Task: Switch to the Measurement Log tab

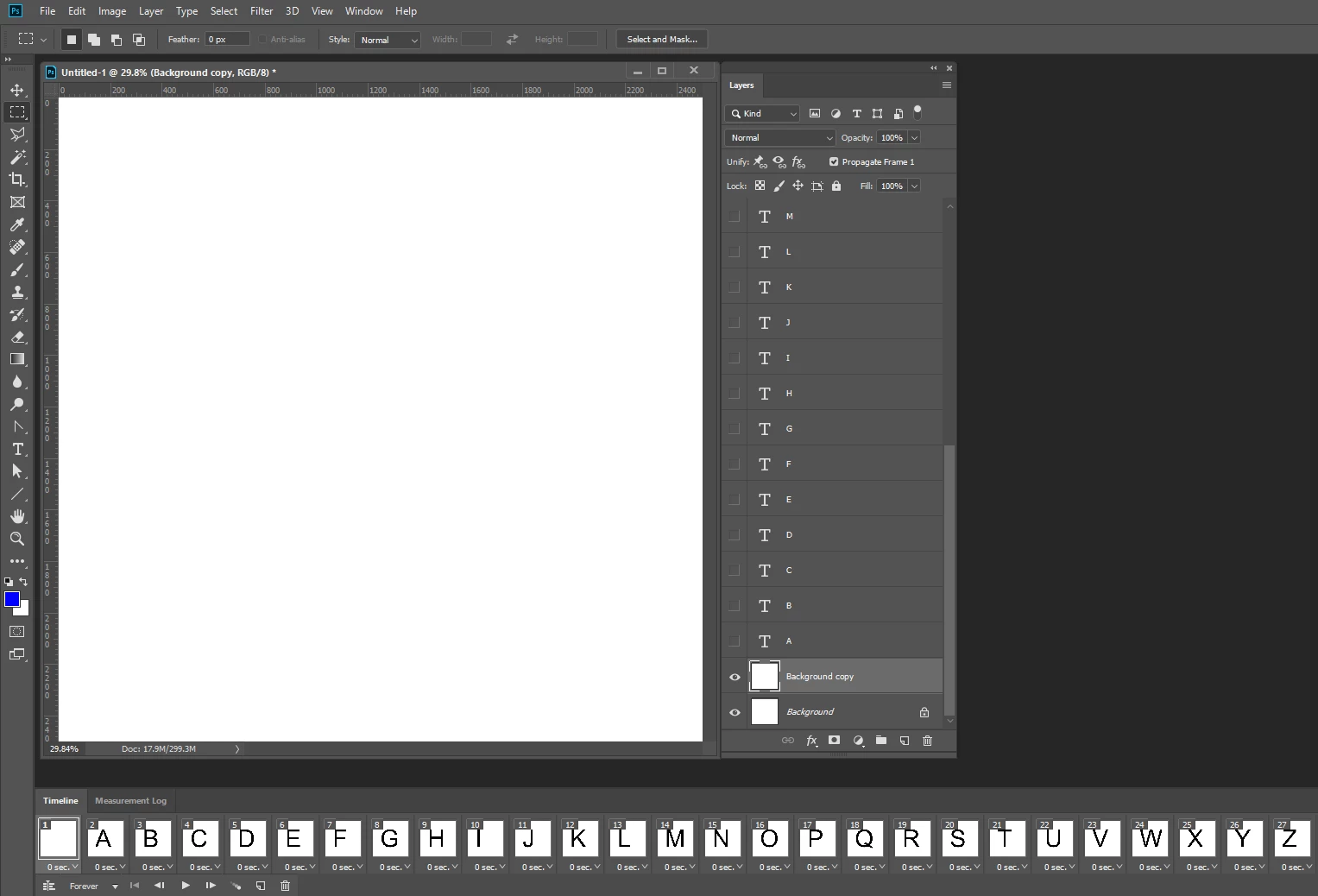Action: pos(130,801)
